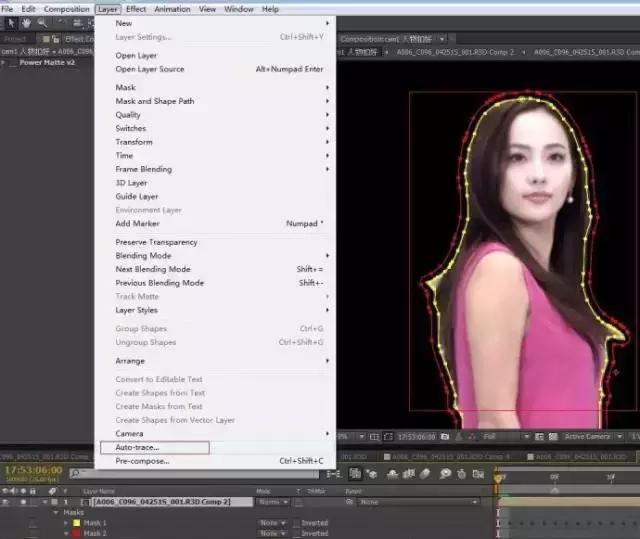Open Mask 1 mode dropdown
This screenshot has height=539, width=640.
pos(269,523)
